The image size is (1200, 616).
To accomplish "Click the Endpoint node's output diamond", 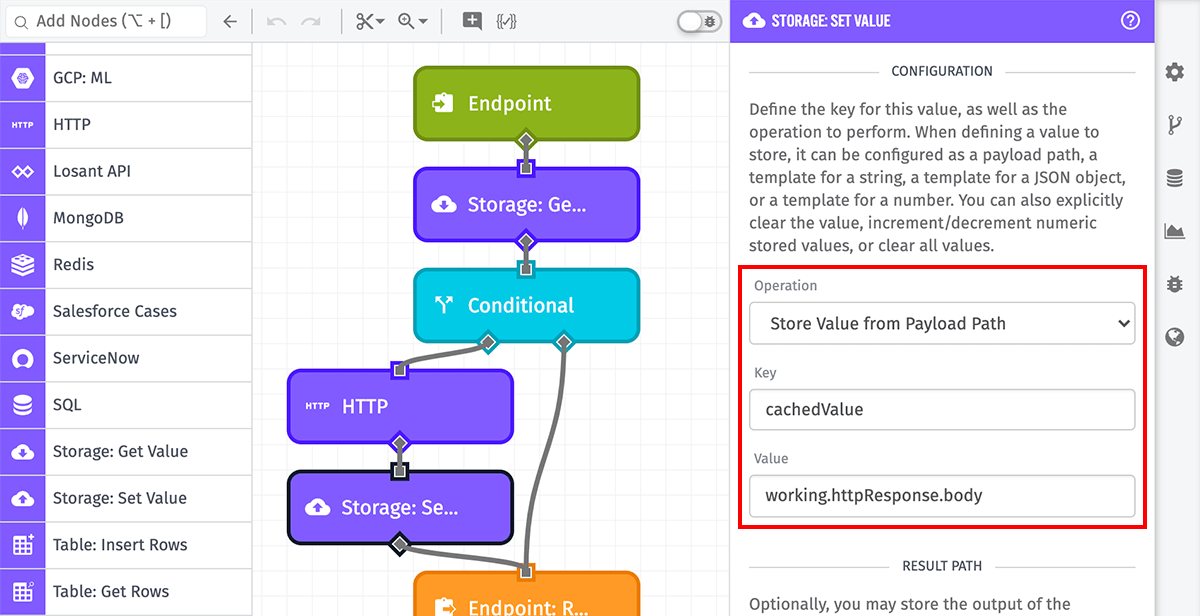I will [526, 139].
